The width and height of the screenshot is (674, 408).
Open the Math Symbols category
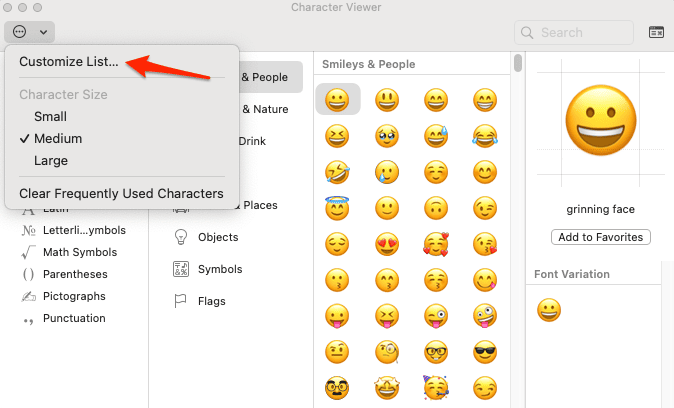point(79,252)
